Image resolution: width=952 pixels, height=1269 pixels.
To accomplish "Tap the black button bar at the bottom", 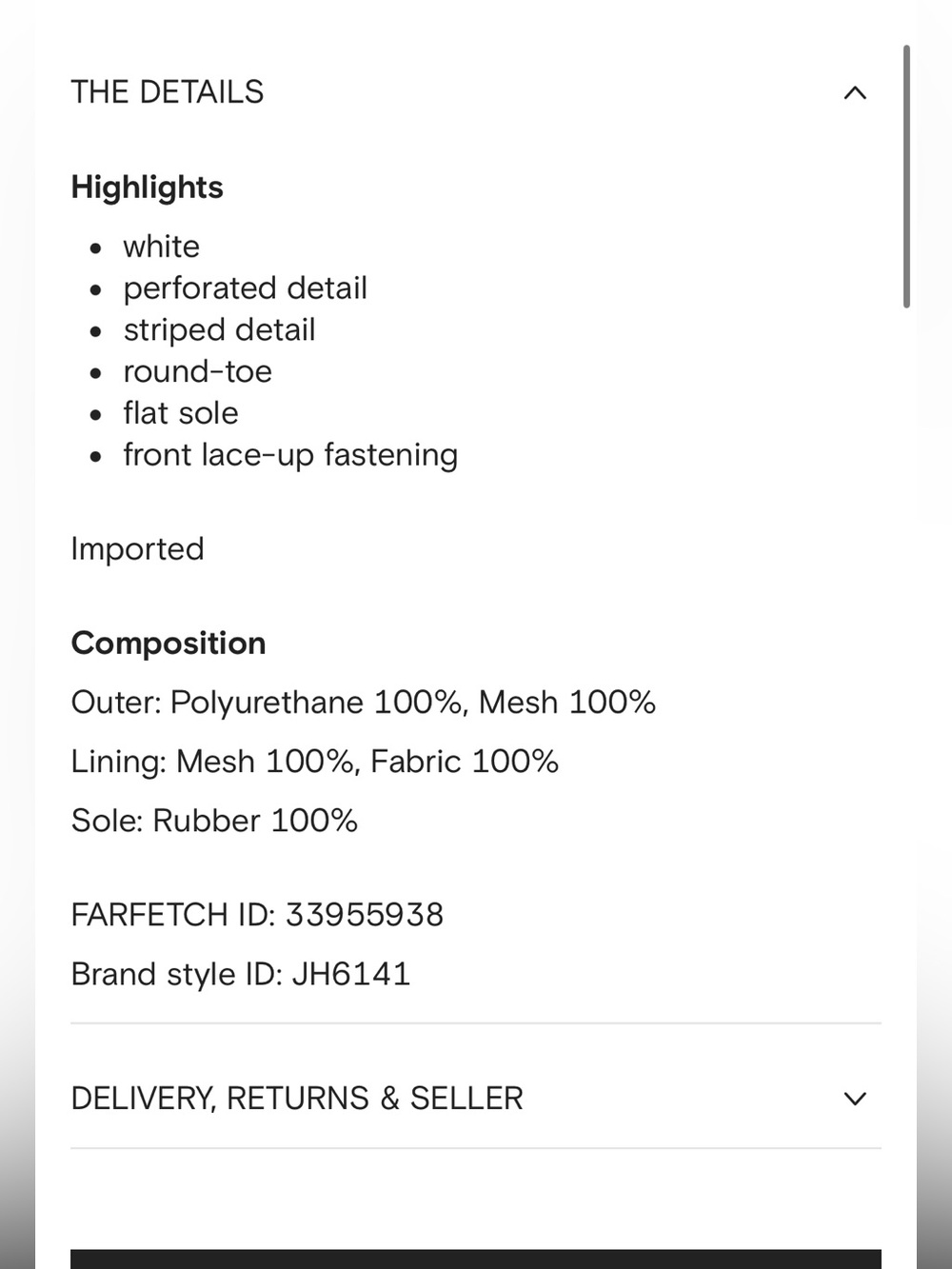I will click(476, 1259).
